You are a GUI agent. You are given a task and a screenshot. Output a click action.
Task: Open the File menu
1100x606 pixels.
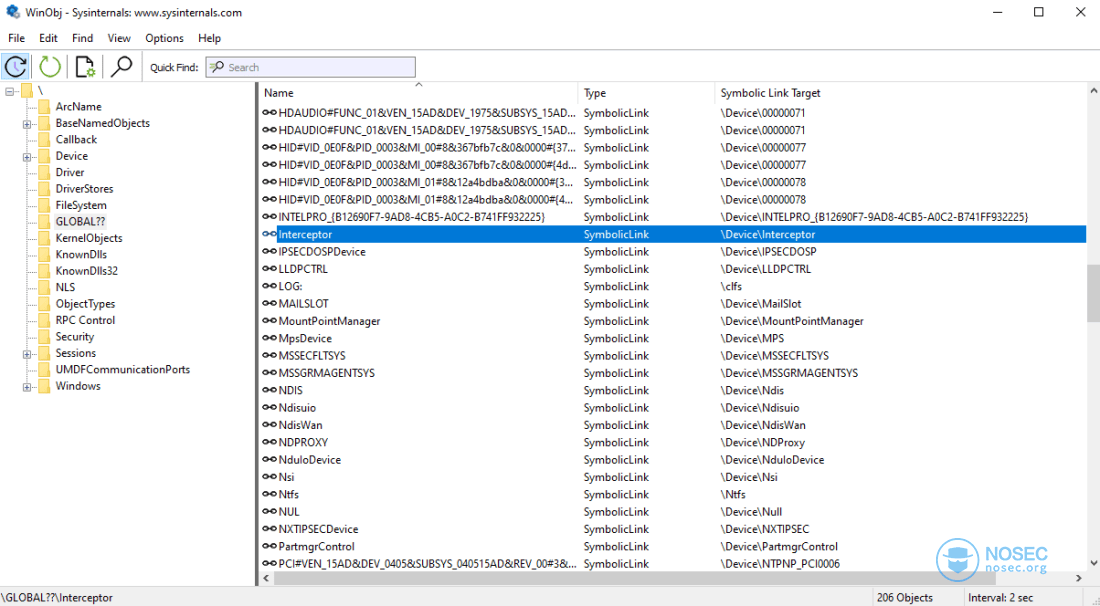coord(16,38)
